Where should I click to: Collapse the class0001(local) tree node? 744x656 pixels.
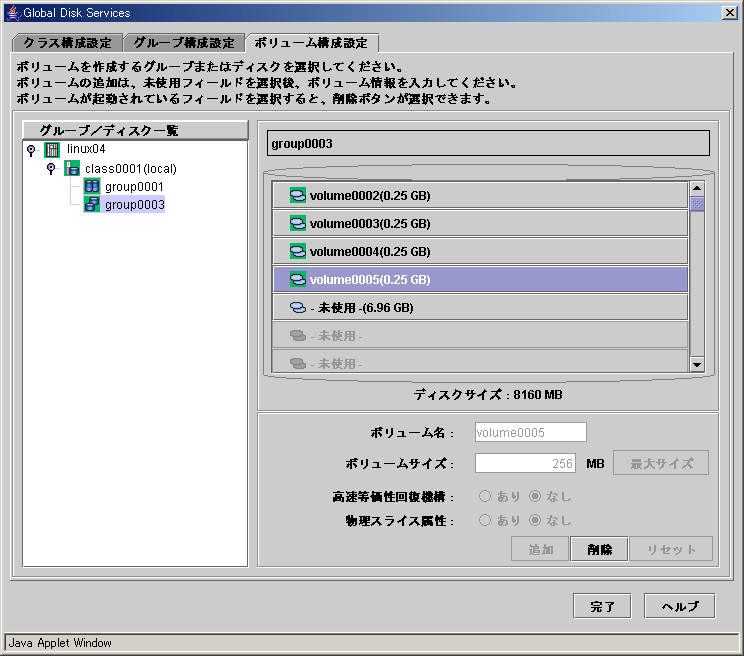[x=51, y=168]
